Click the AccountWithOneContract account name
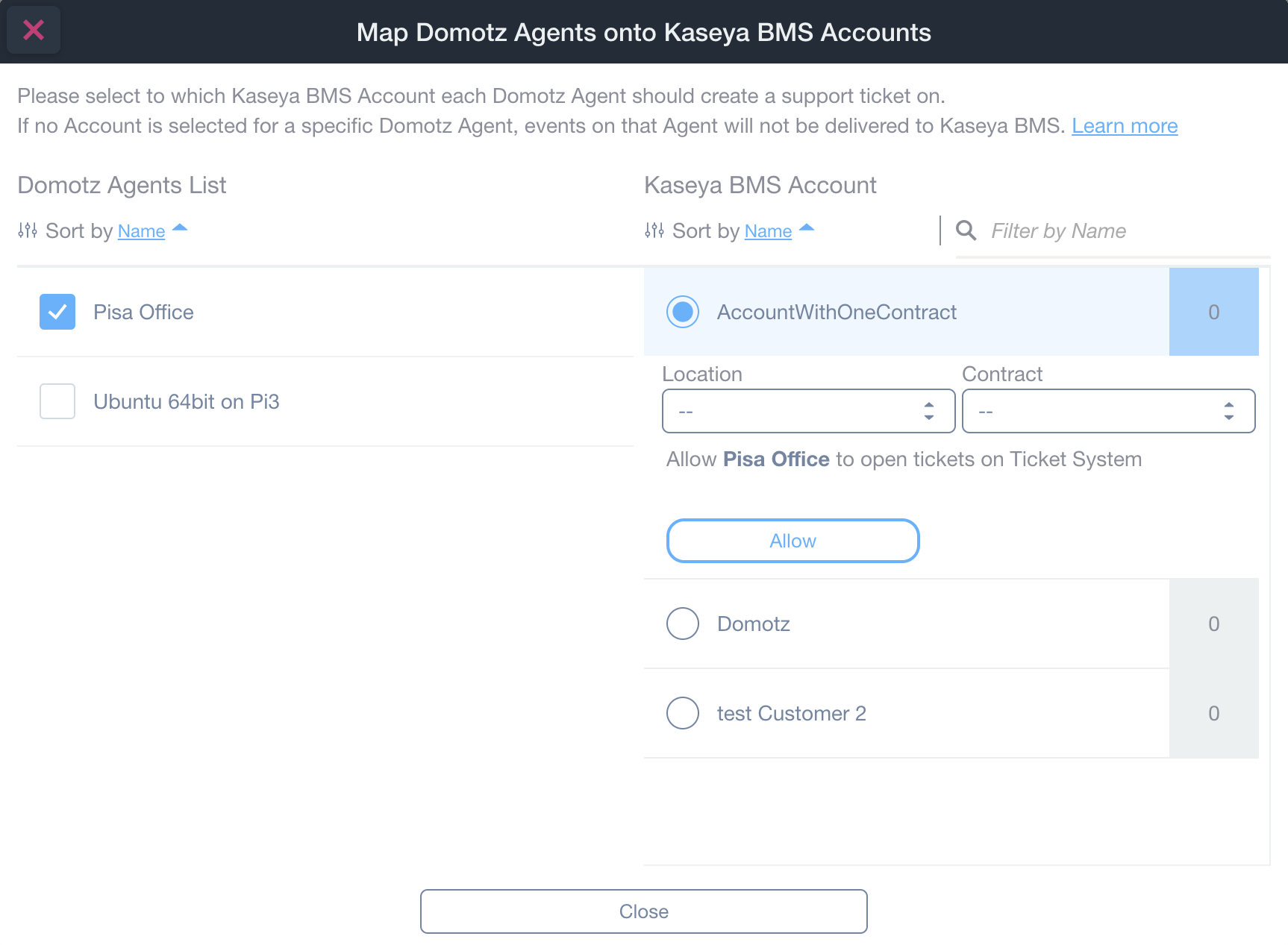 pos(837,313)
